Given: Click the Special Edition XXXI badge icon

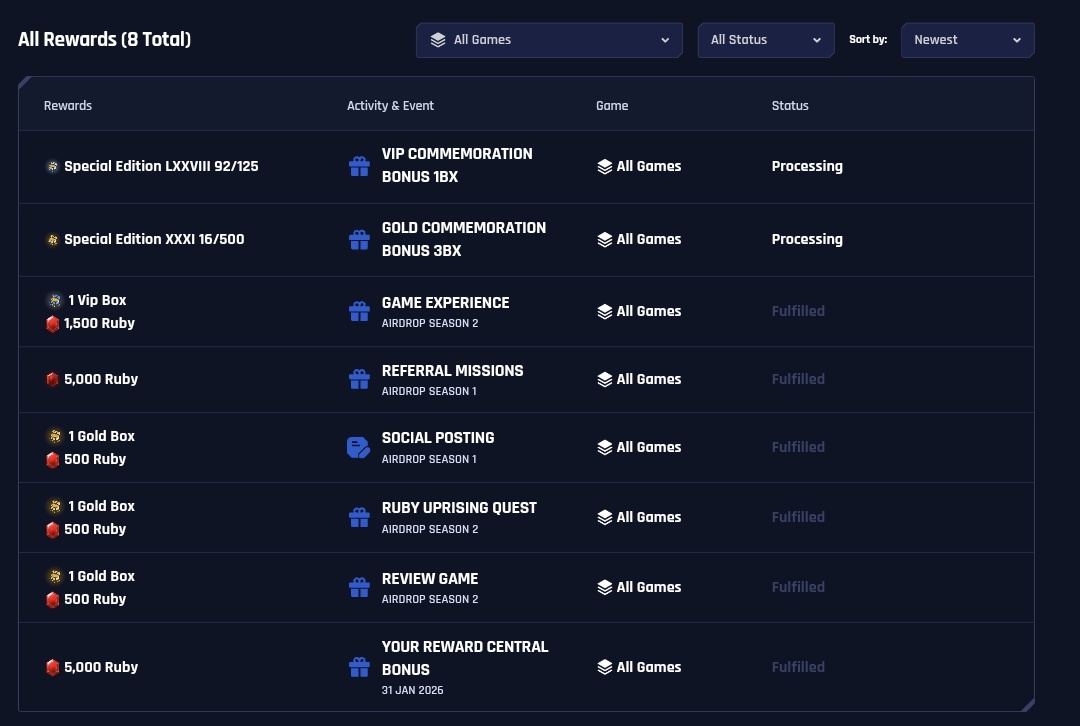Looking at the screenshot, I should coord(52,240).
